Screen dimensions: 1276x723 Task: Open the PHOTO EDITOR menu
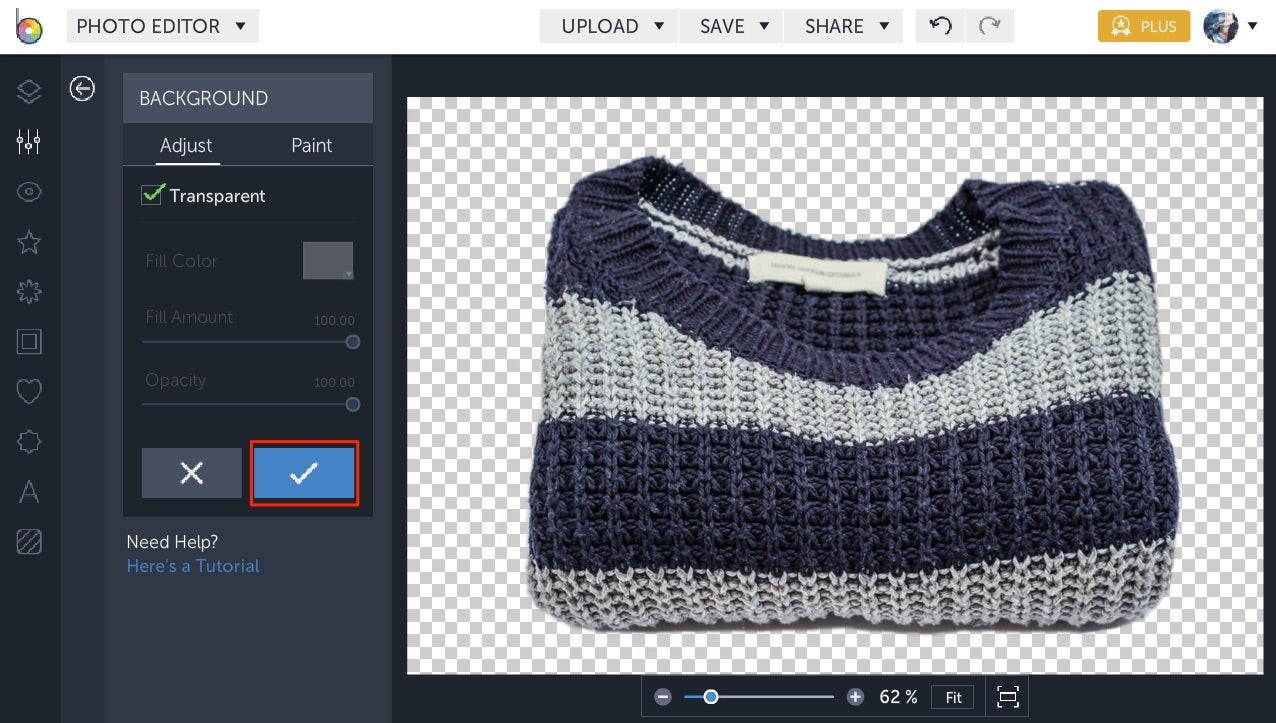click(x=162, y=26)
